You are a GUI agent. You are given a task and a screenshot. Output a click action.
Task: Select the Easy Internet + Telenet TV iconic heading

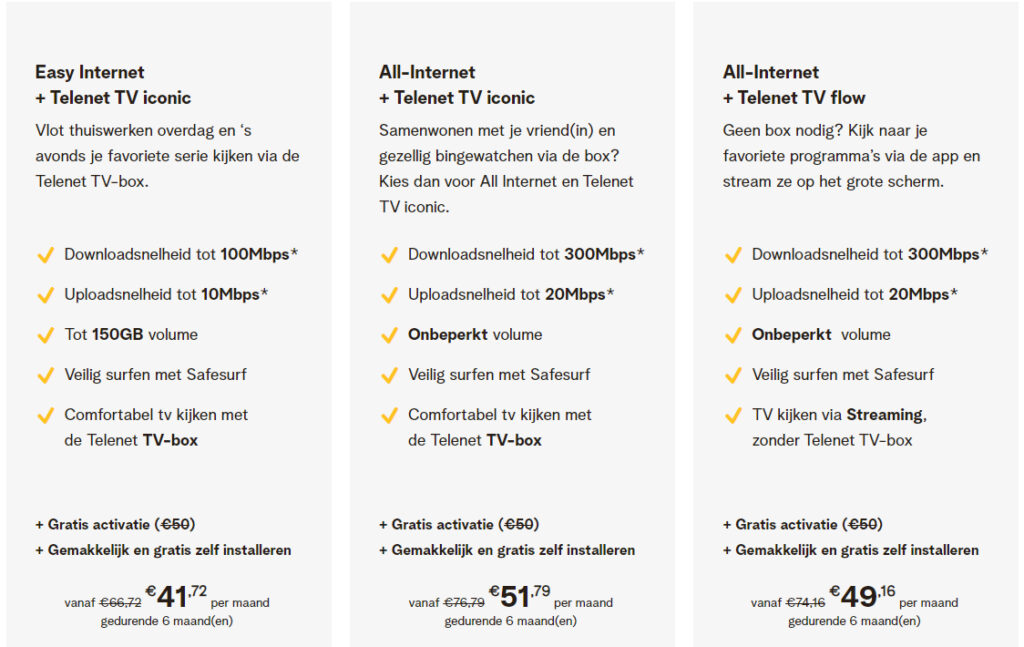(113, 85)
